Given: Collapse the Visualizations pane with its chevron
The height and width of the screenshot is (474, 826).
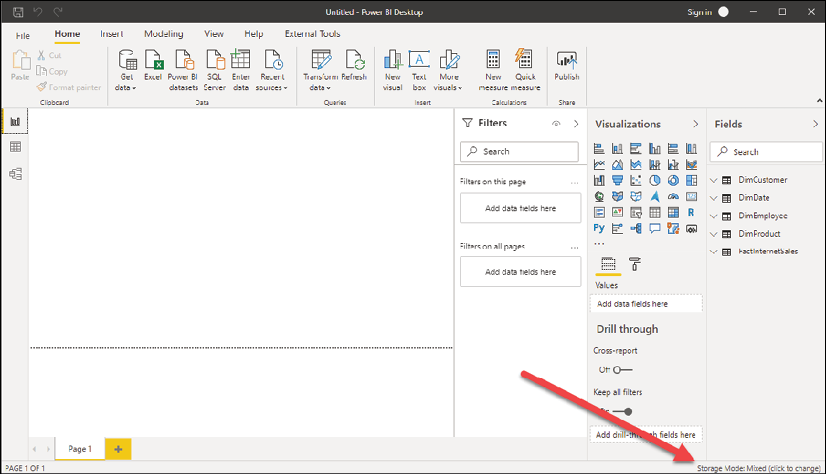Looking at the screenshot, I should 695,124.
